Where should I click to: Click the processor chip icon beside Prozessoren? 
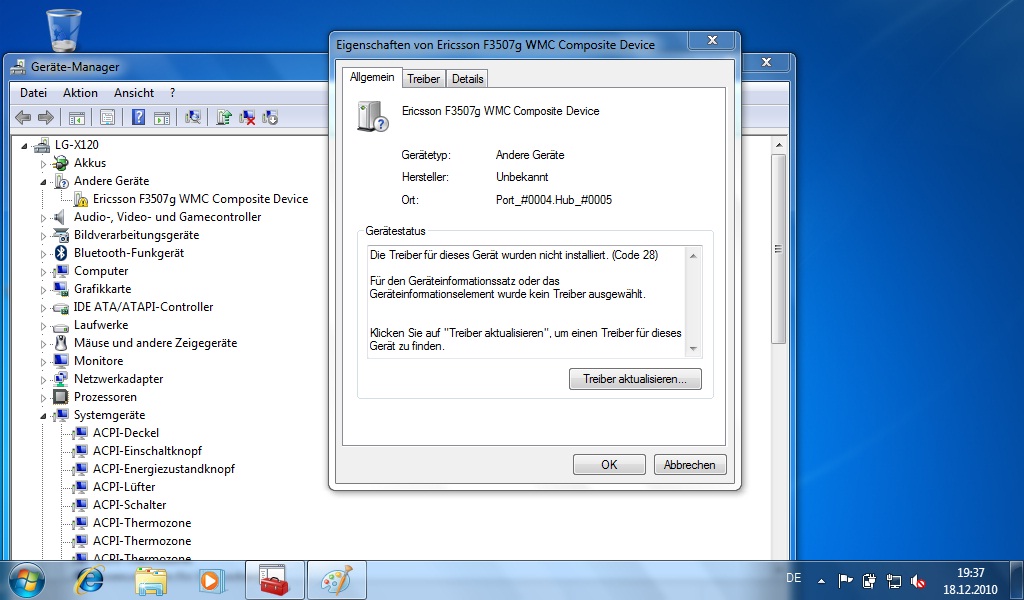tap(60, 397)
